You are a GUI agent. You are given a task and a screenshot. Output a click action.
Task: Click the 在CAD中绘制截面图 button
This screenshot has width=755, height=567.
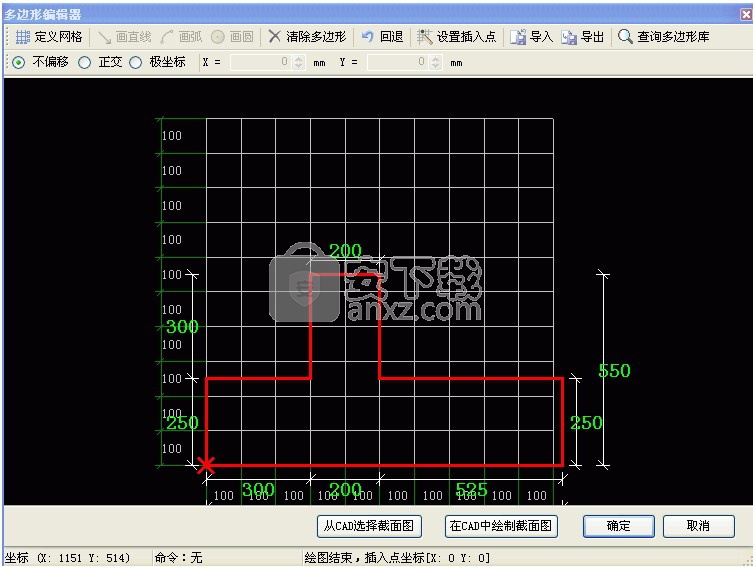click(x=501, y=526)
